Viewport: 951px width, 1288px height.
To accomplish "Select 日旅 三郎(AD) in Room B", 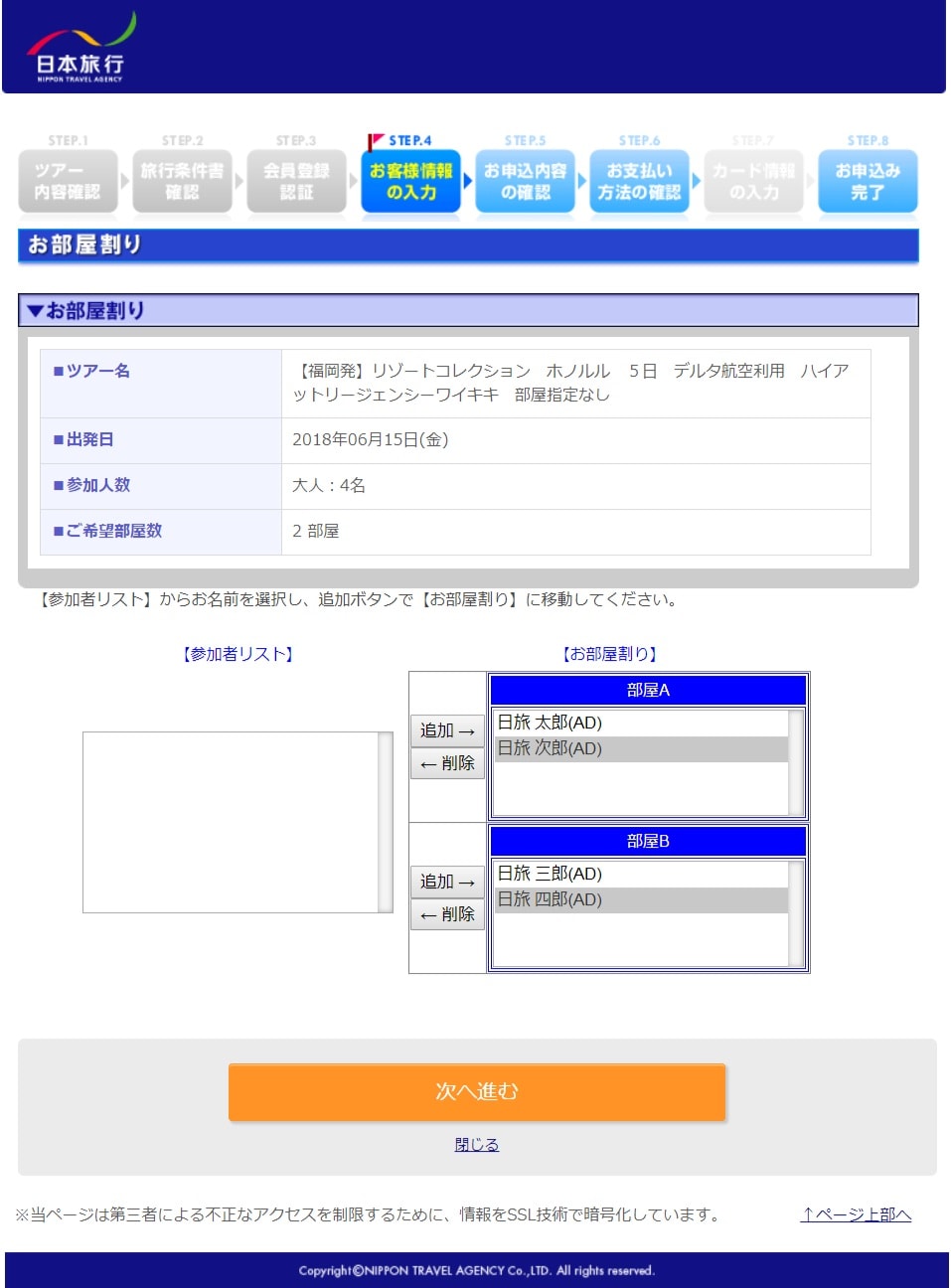I will (x=550, y=874).
